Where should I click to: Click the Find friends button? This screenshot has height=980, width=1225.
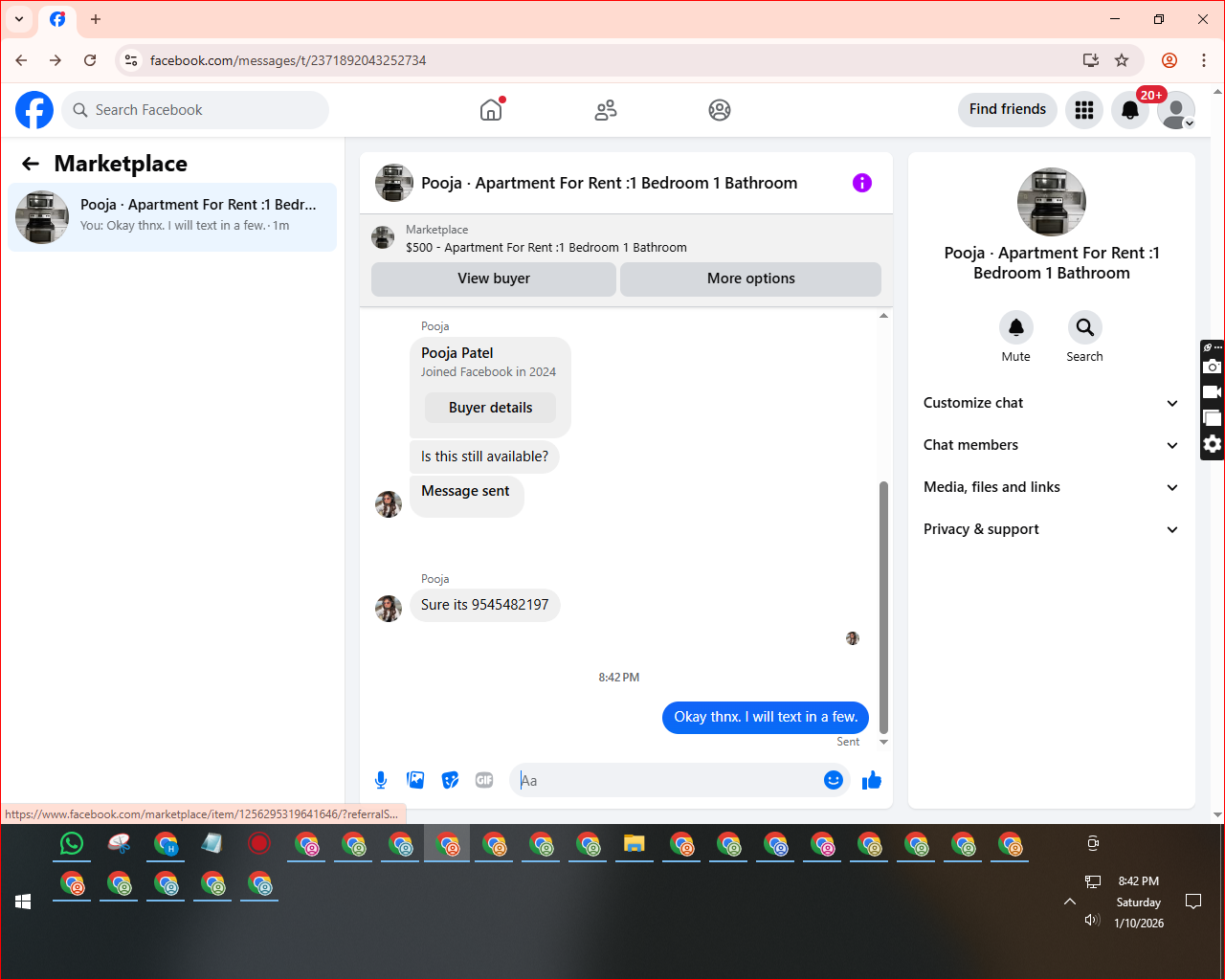coord(1008,109)
